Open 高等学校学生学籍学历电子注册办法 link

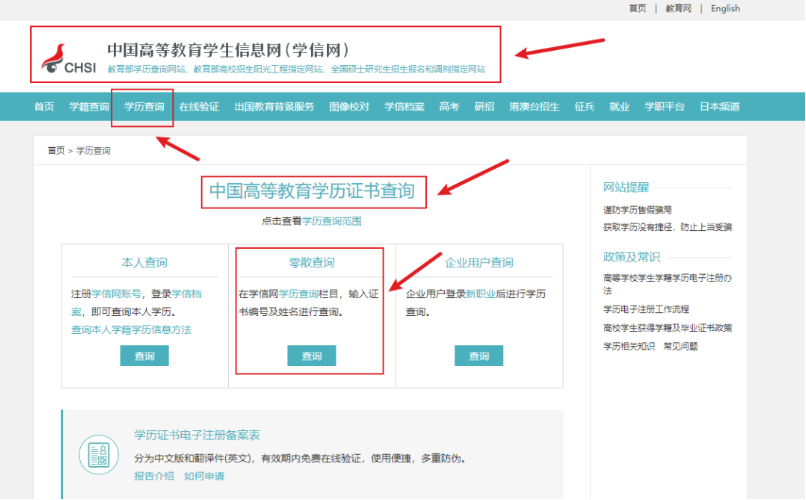tap(668, 284)
